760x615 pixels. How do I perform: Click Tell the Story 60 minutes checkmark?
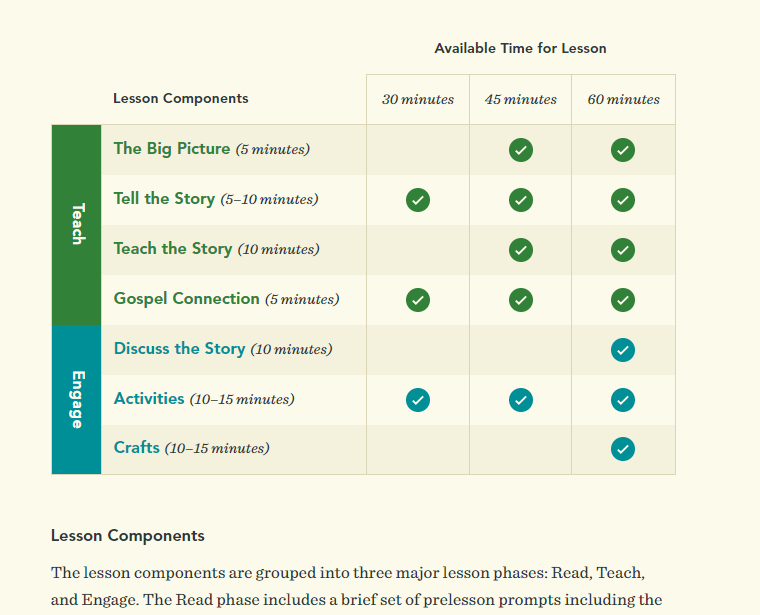[x=623, y=200]
